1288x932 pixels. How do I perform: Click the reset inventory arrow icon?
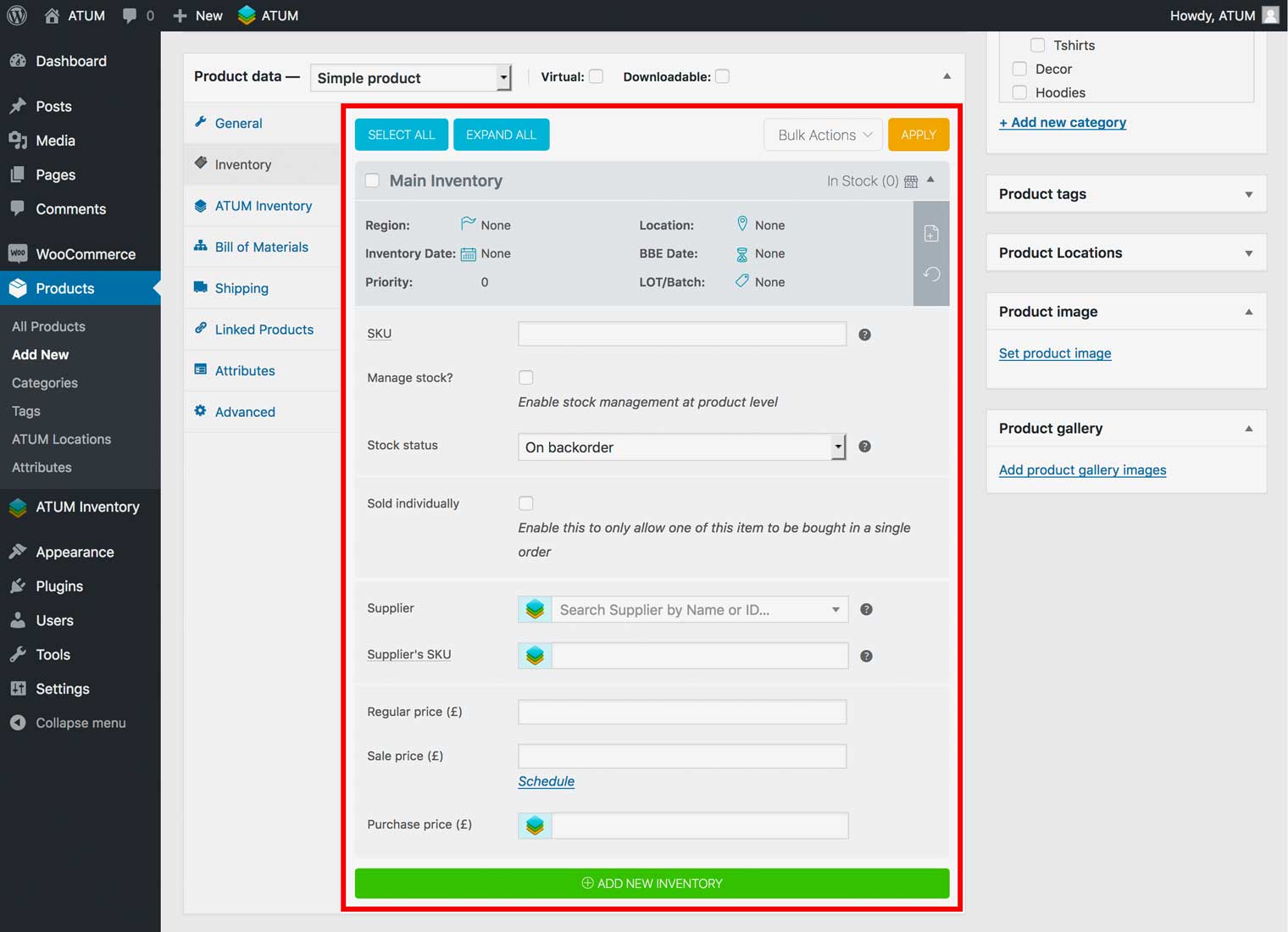[930, 274]
